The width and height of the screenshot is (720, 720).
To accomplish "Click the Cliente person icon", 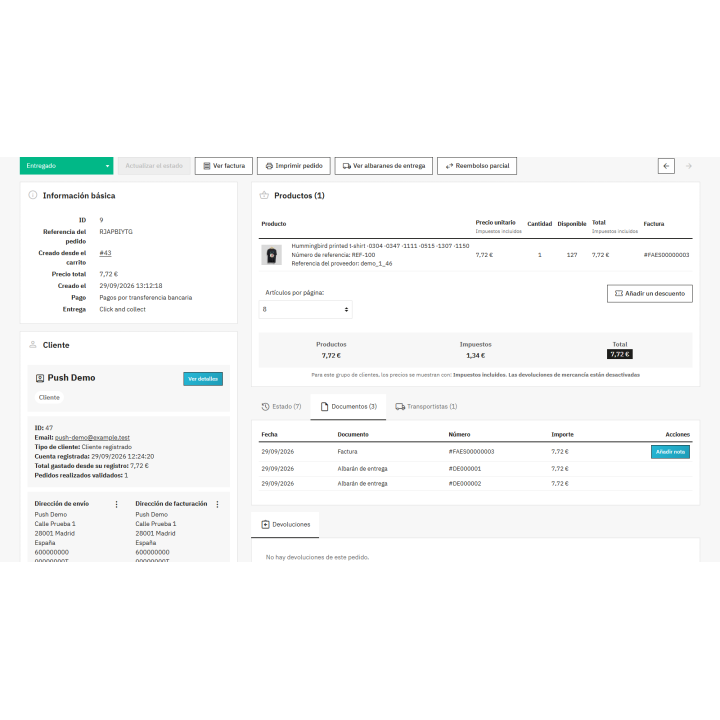I will 33,344.
